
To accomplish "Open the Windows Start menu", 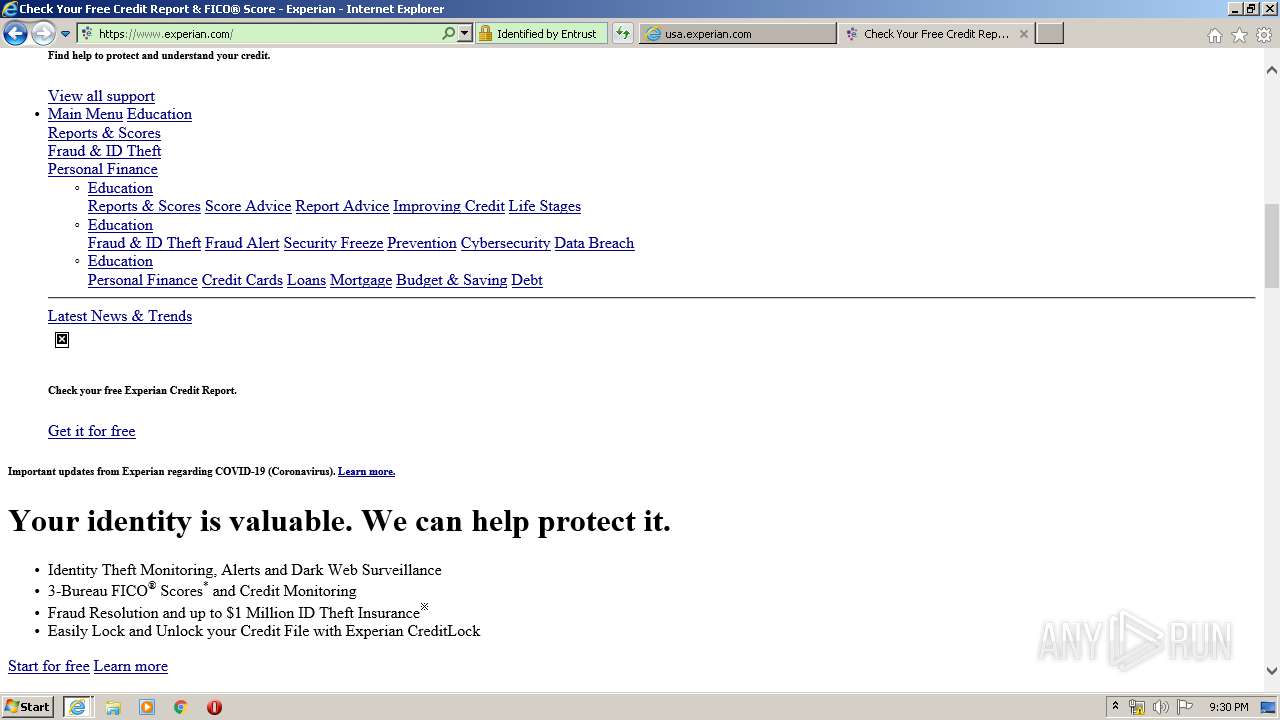I will click(x=28, y=707).
